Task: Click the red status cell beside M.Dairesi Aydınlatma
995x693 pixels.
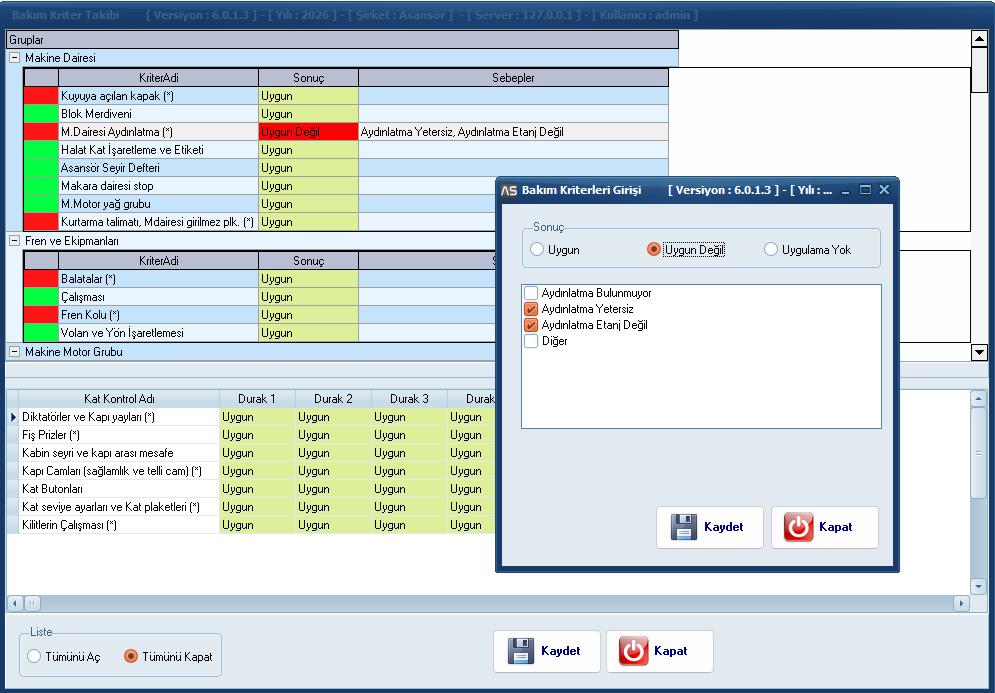Action: click(x=41, y=132)
